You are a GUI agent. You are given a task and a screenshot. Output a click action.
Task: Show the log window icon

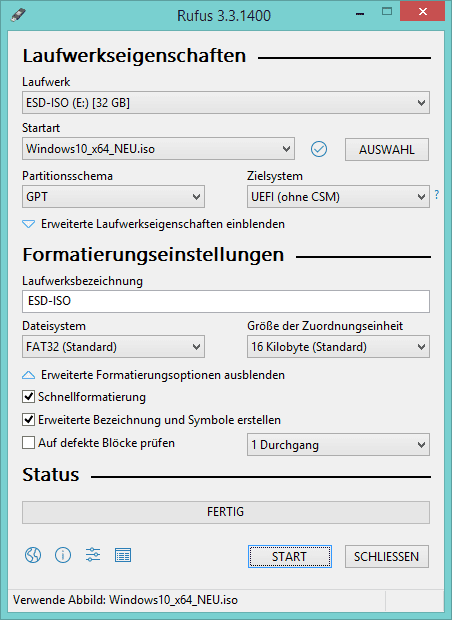pyautogui.click(x=123, y=555)
